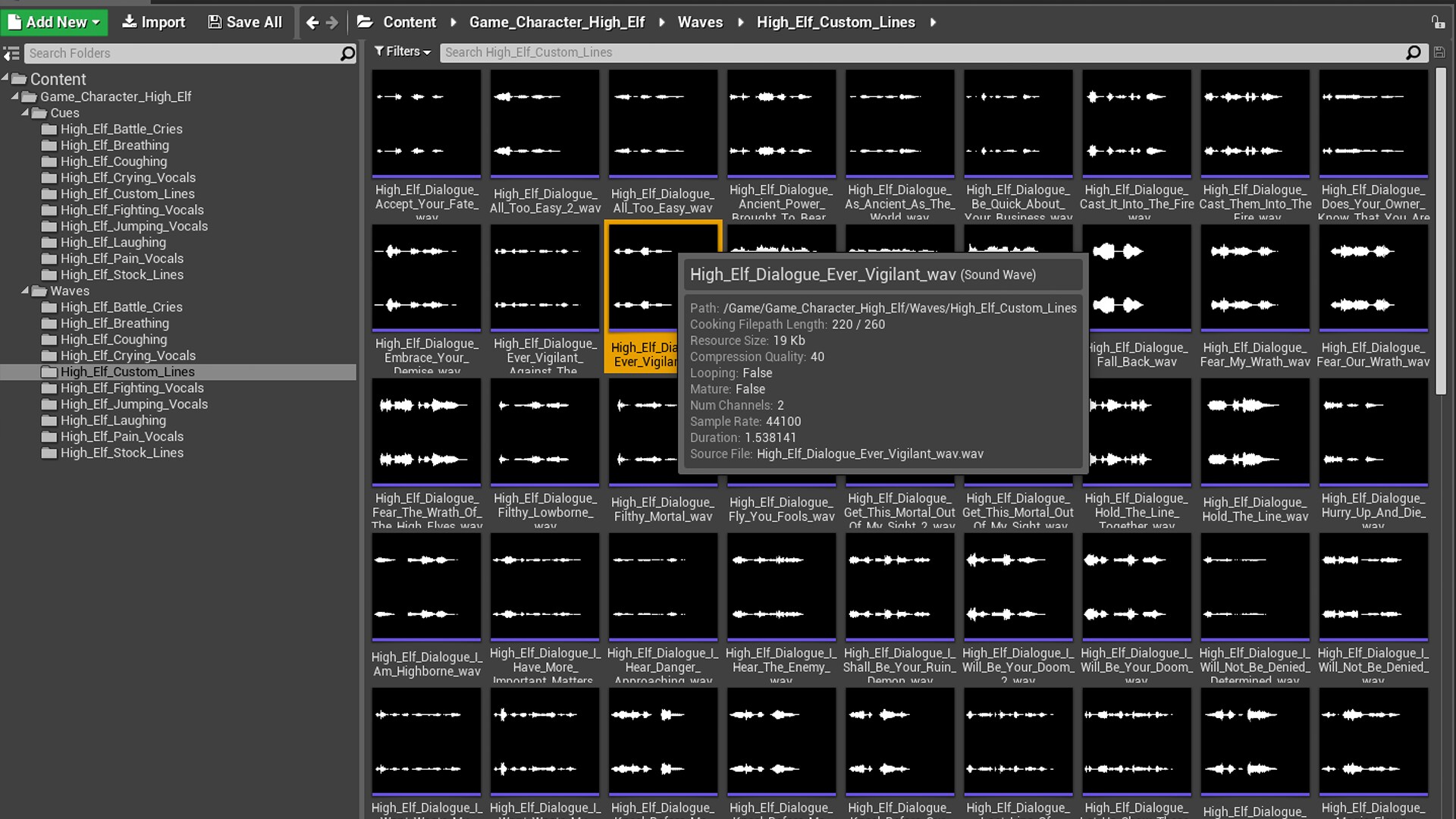Collapse the Cues folder tree
1456x819 pixels.
(x=25, y=112)
